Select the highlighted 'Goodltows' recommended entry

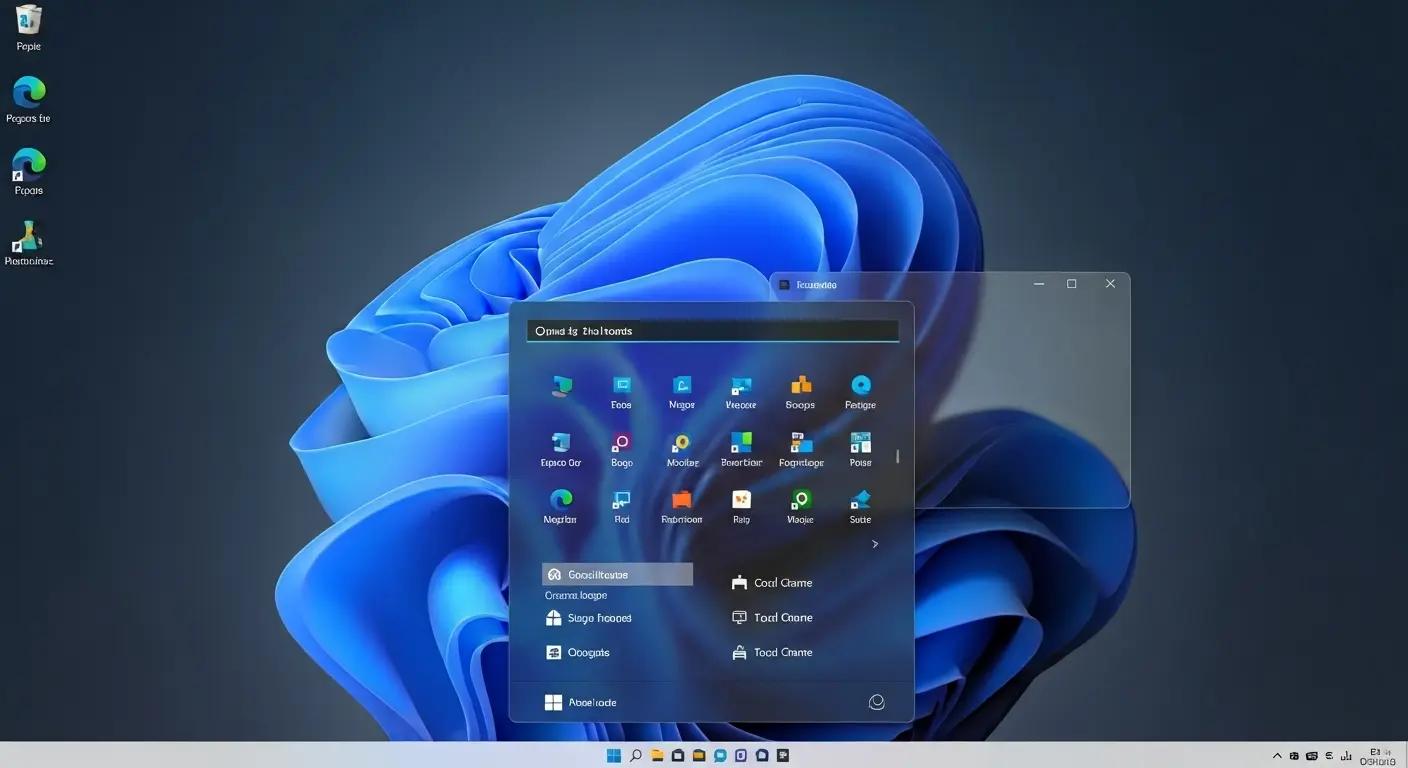point(617,573)
